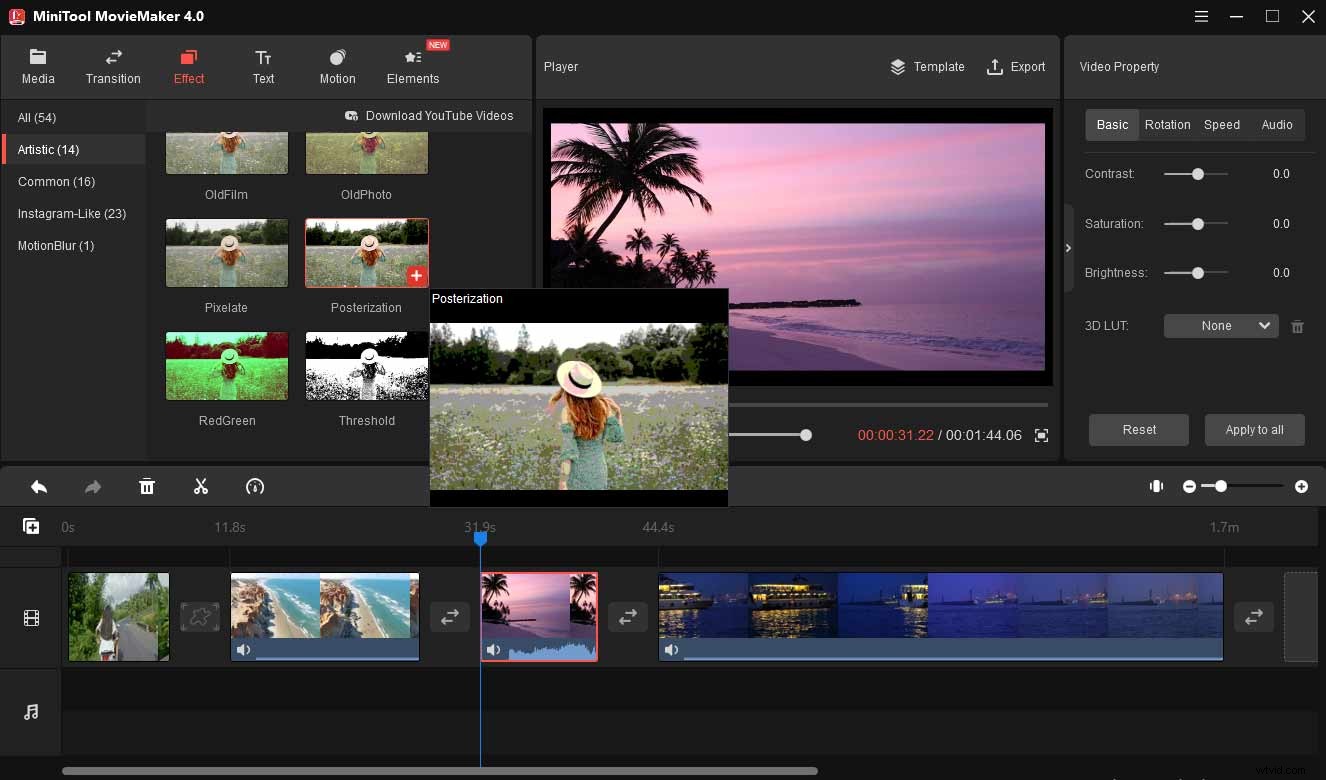Open the 3D LUT dropdown
Screen dimensions: 1326x780
click(x=1220, y=325)
